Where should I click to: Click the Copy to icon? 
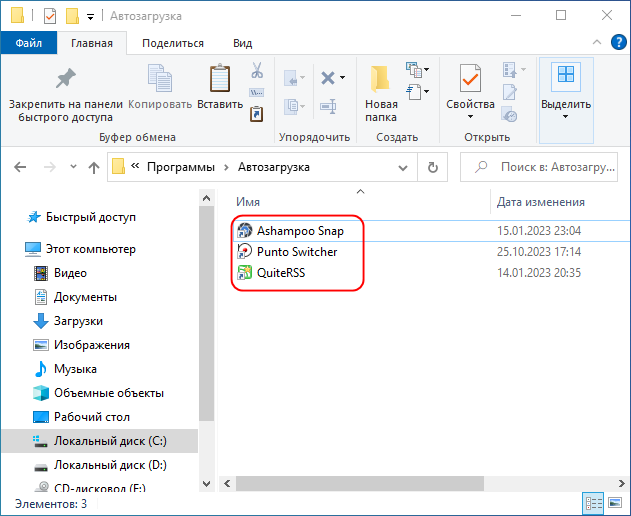[x=291, y=106]
